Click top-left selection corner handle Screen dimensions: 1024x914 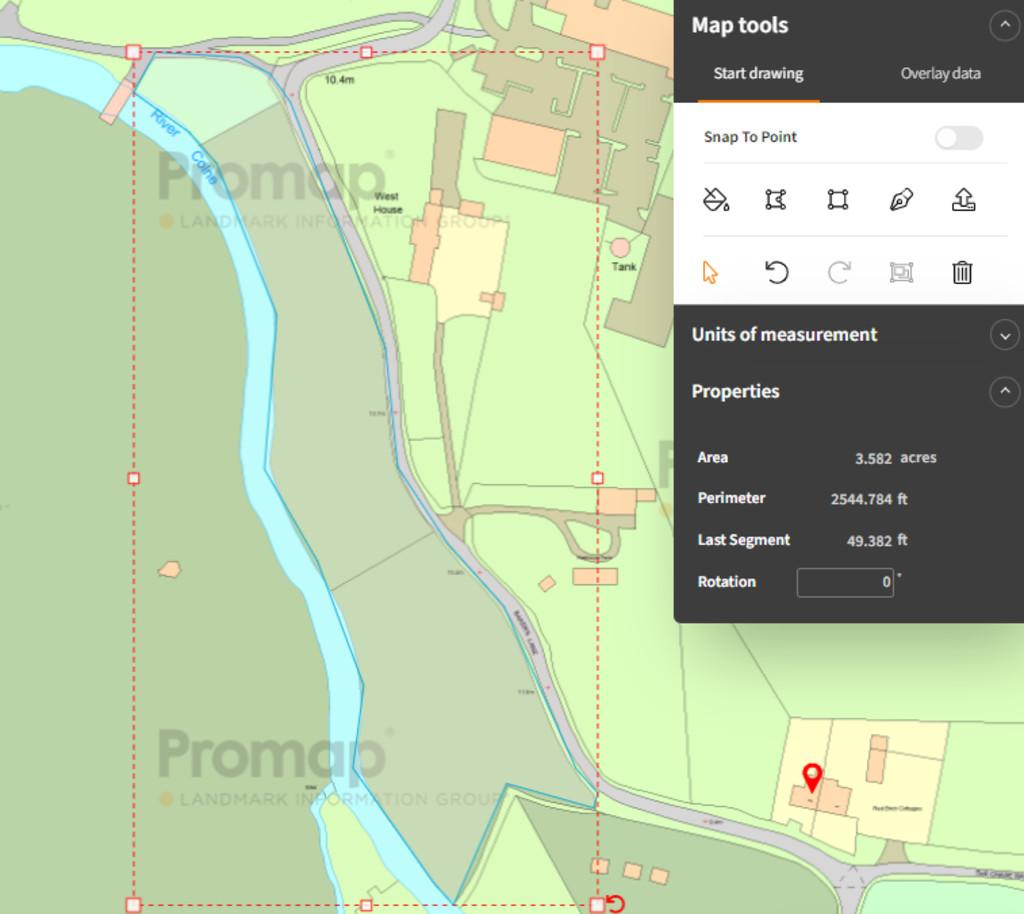(x=133, y=52)
